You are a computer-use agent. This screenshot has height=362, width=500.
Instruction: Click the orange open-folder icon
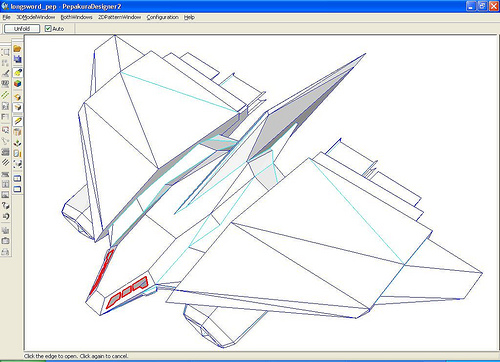pyautogui.click(x=17, y=49)
